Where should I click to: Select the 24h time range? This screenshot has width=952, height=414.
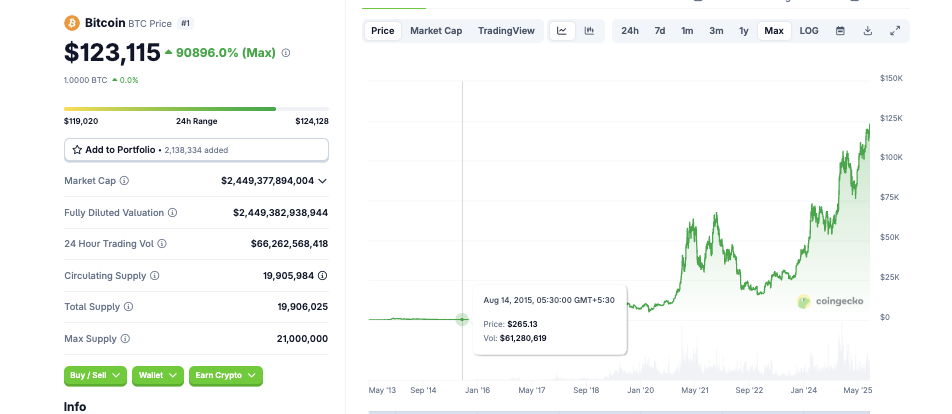tap(630, 31)
